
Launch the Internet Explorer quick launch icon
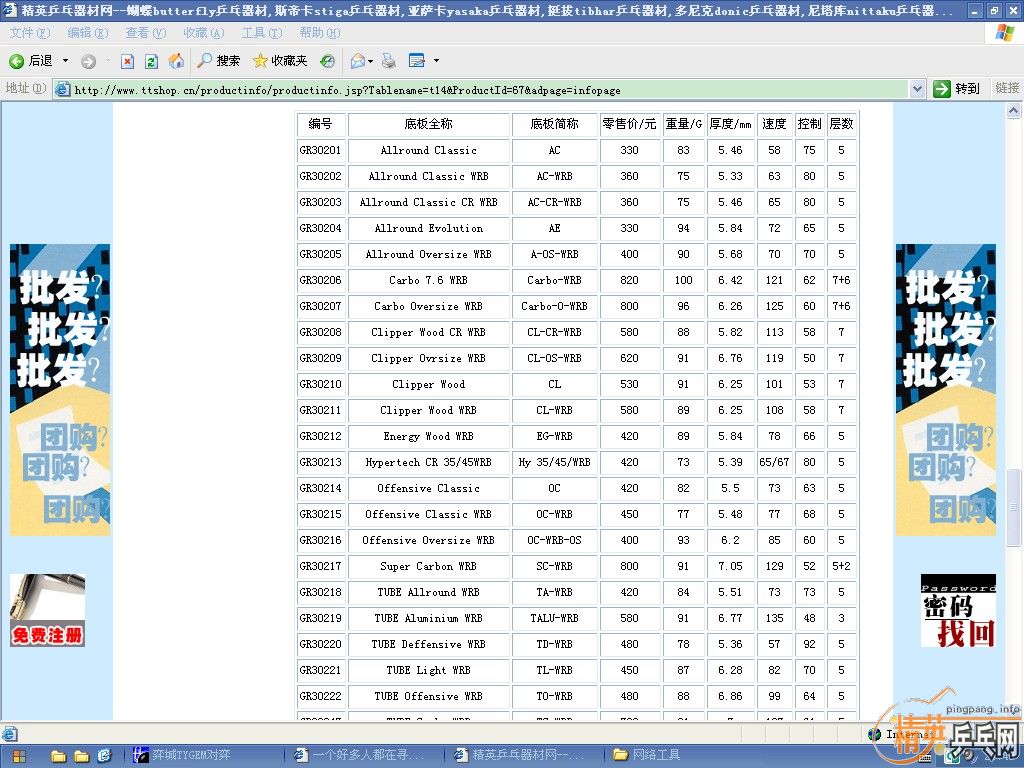coord(104,756)
